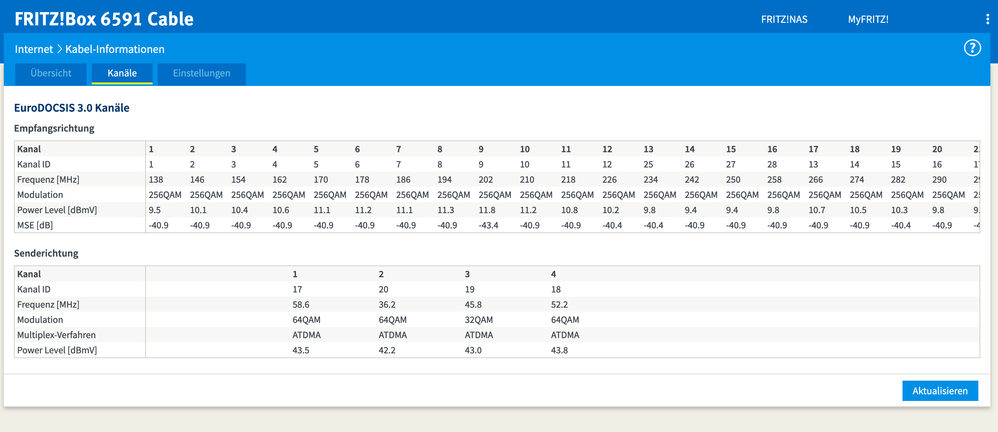Open the Einstellungen tab
Viewport: 998px width, 432px height.
pyautogui.click(x=201, y=73)
